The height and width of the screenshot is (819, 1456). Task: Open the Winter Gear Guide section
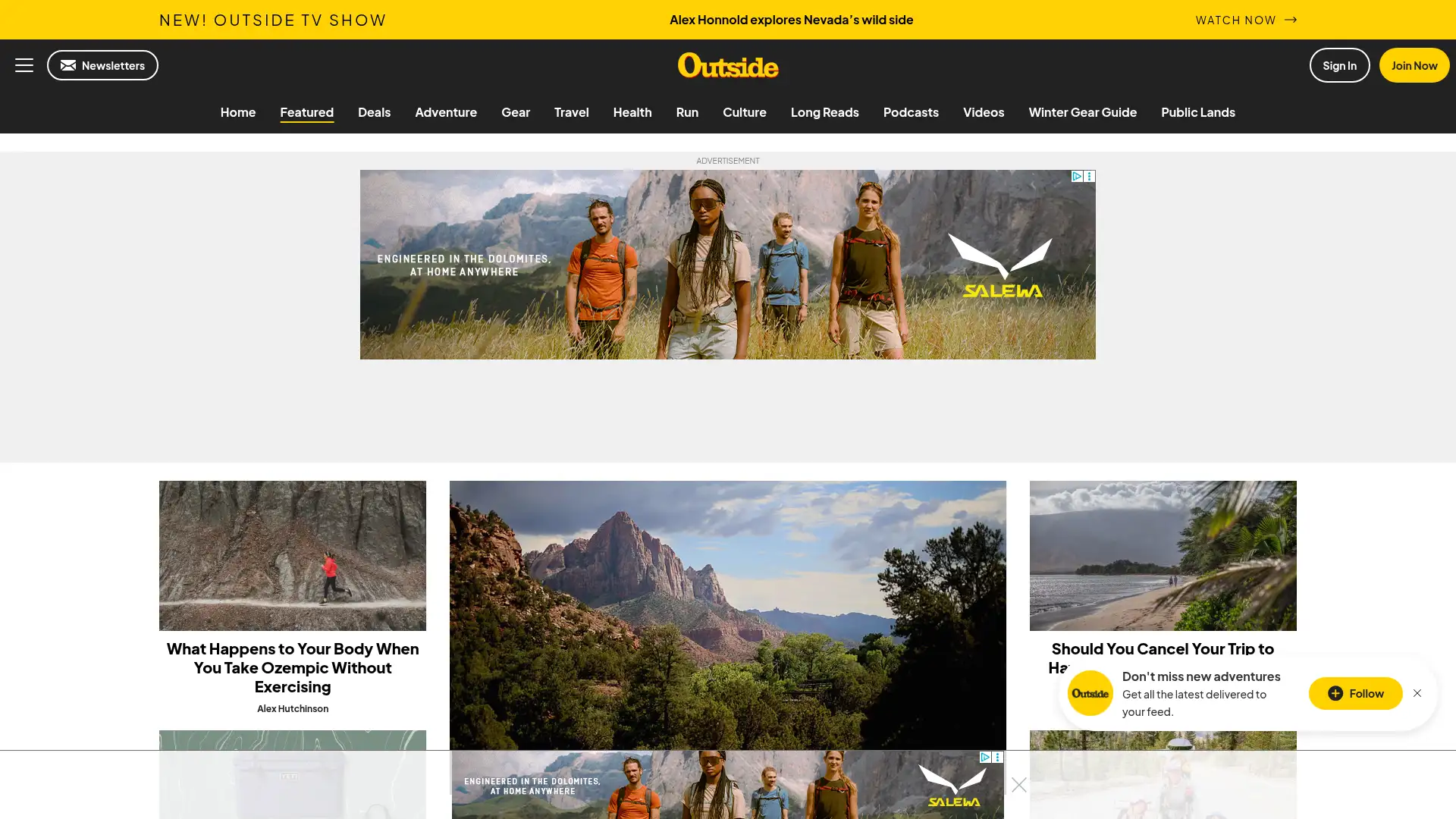(x=1082, y=112)
